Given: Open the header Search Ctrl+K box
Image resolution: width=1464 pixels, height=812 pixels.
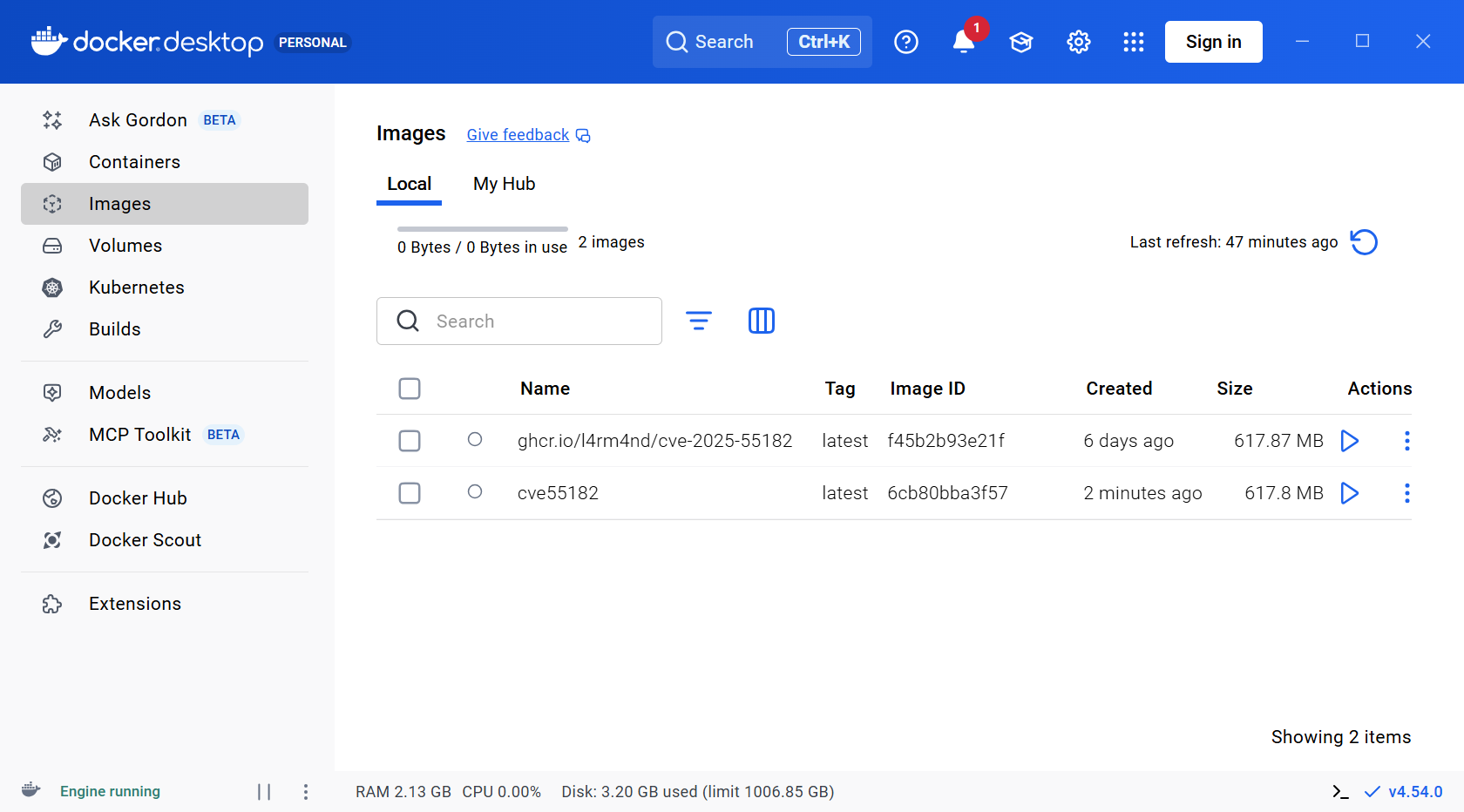Looking at the screenshot, I should (x=762, y=42).
